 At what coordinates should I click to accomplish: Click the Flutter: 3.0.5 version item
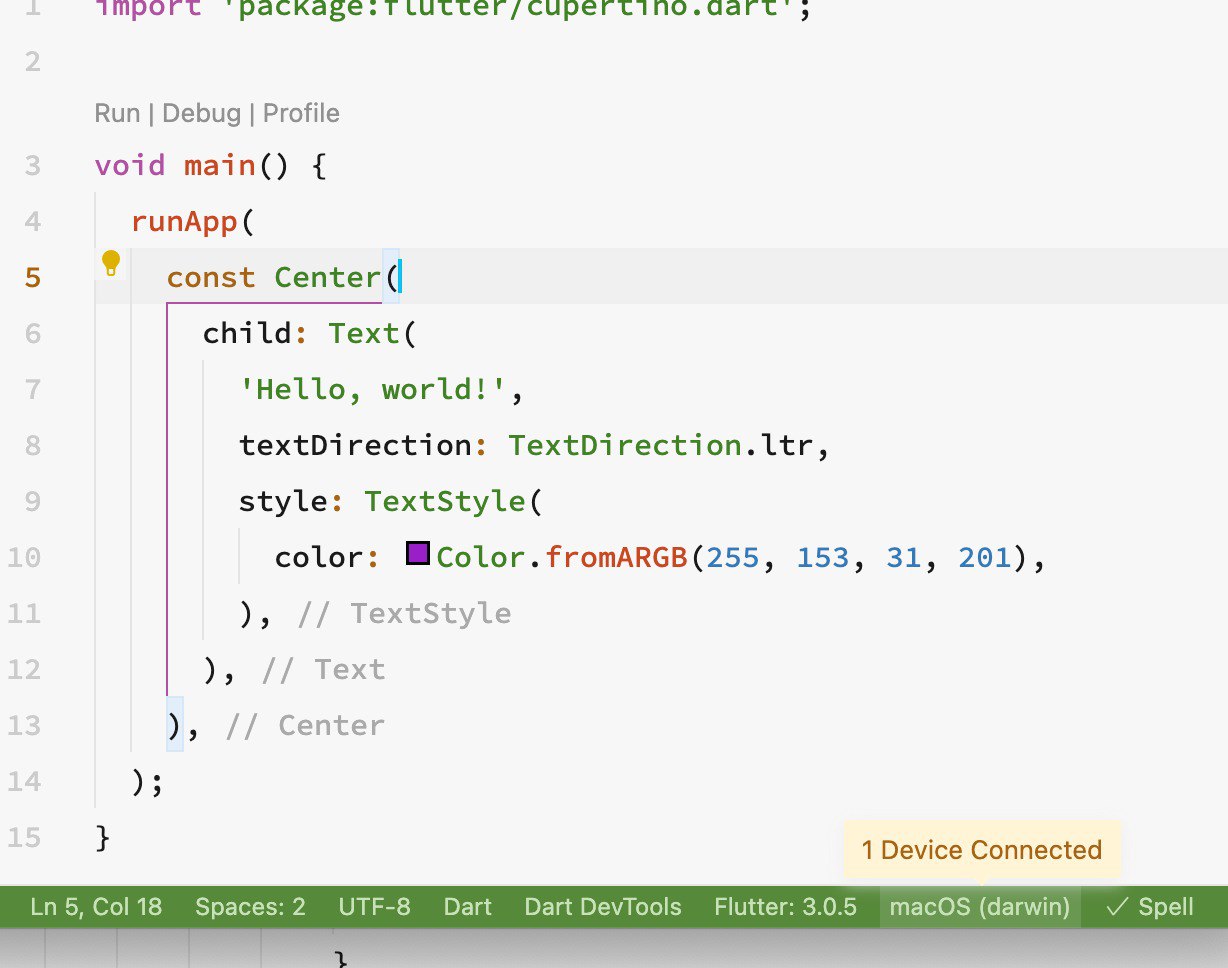click(786, 907)
